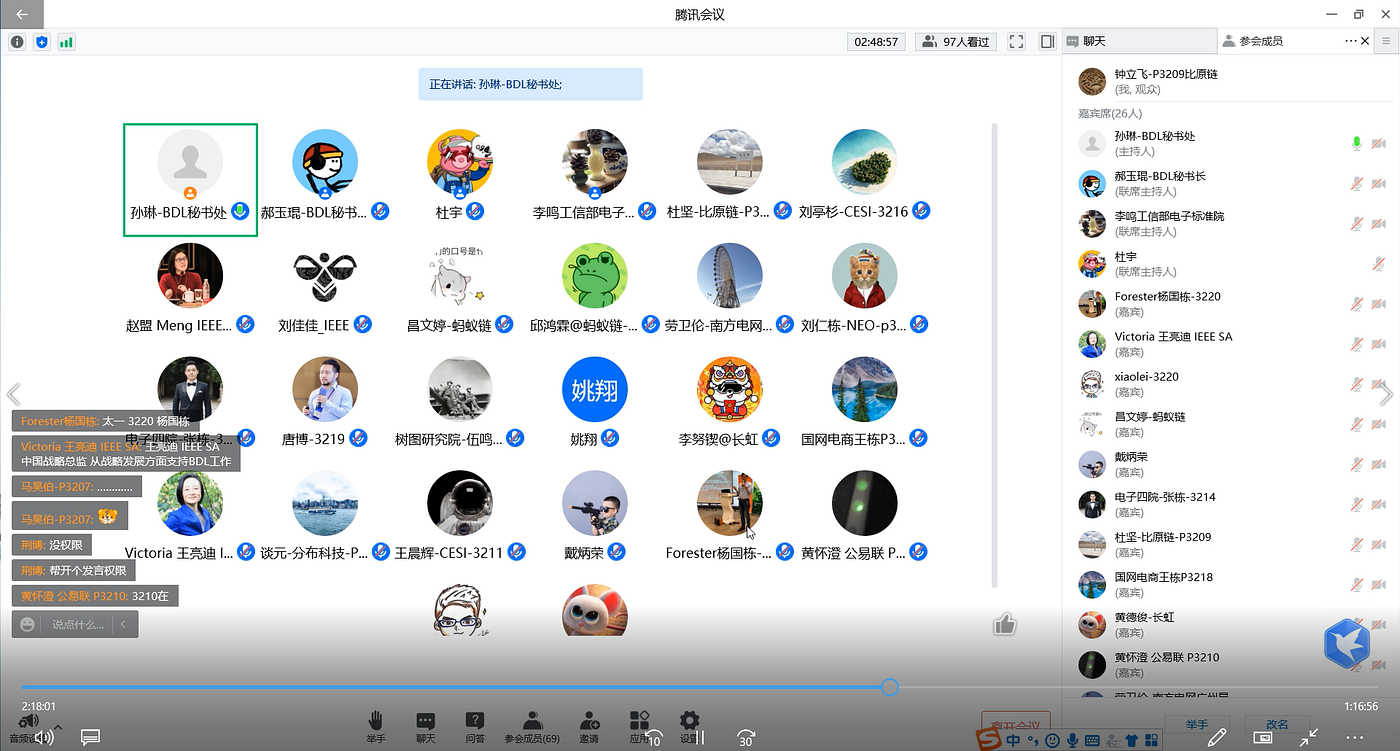Click the picture-in-picture icon bottom-right
The height and width of the screenshot is (751, 1400).
coord(1263,738)
